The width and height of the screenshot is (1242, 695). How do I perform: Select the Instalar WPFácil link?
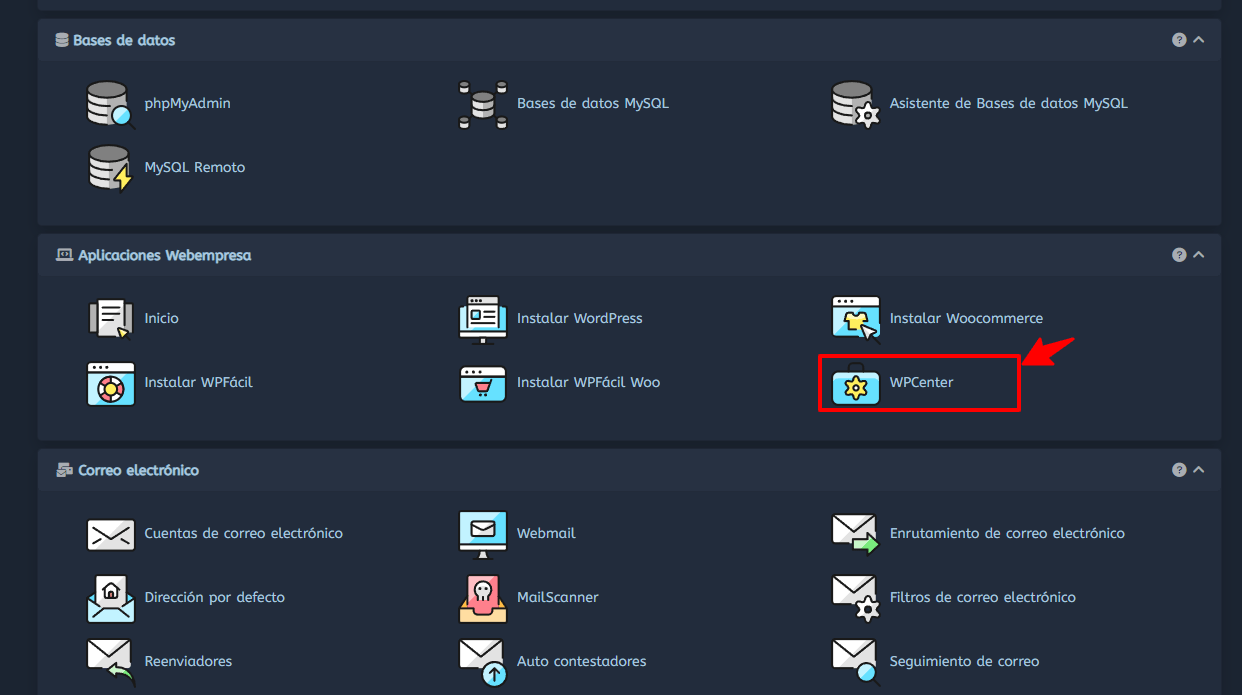coord(199,383)
